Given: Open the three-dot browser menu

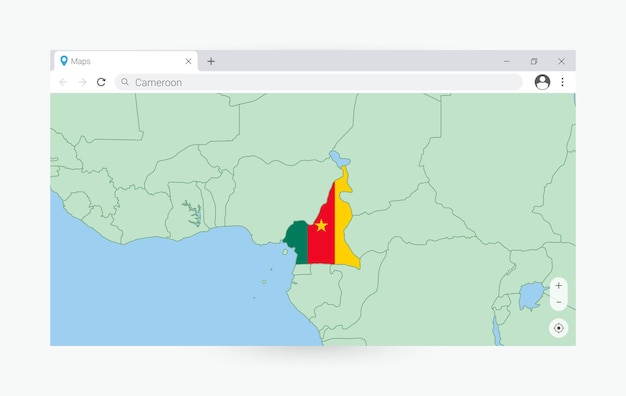Looking at the screenshot, I should click(562, 82).
